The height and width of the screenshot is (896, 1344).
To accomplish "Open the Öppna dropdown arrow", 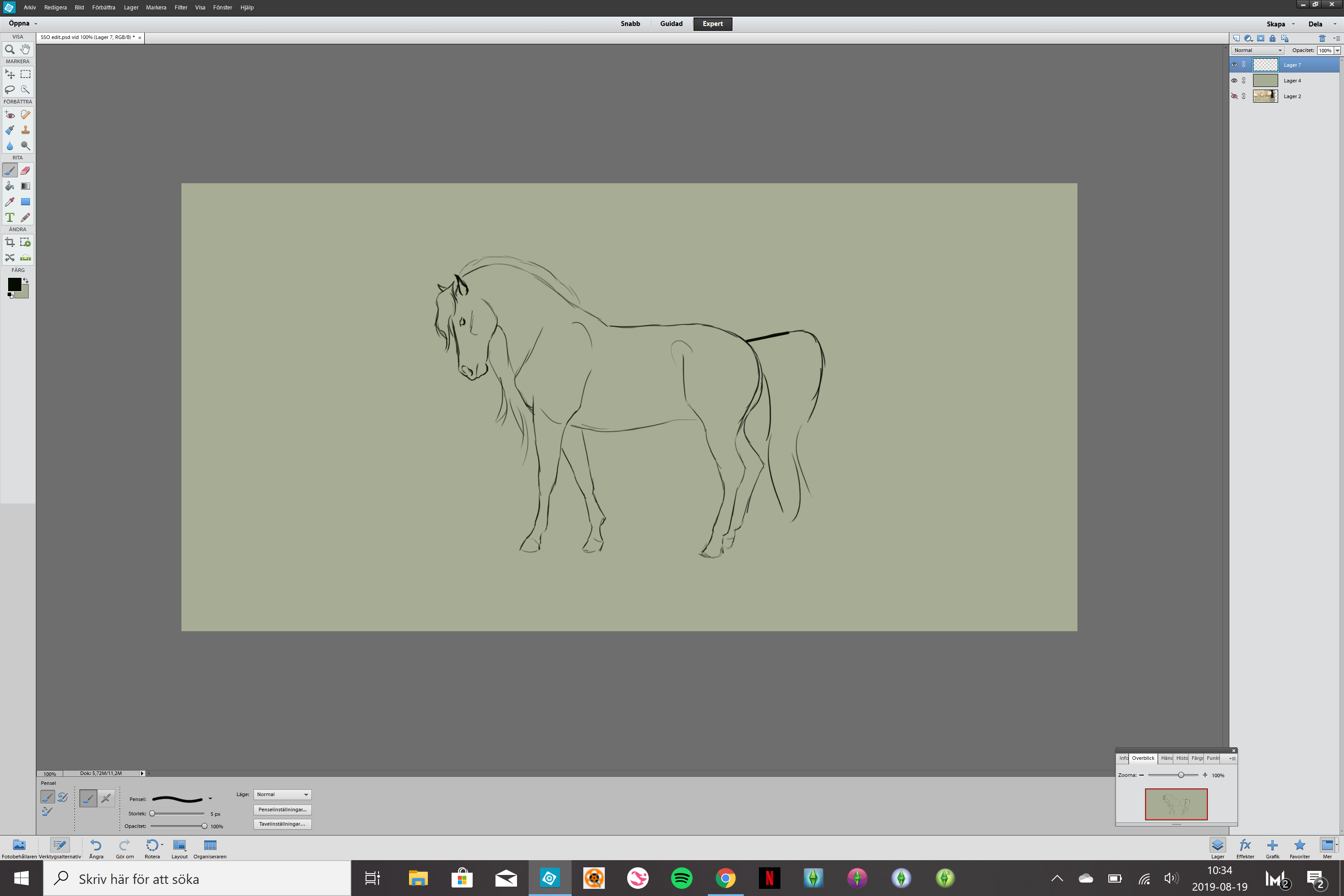I will (x=35, y=24).
